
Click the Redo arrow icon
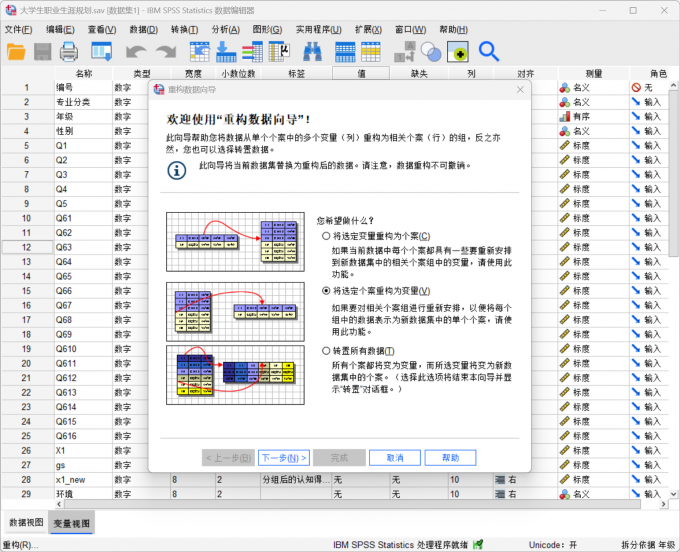[166, 52]
